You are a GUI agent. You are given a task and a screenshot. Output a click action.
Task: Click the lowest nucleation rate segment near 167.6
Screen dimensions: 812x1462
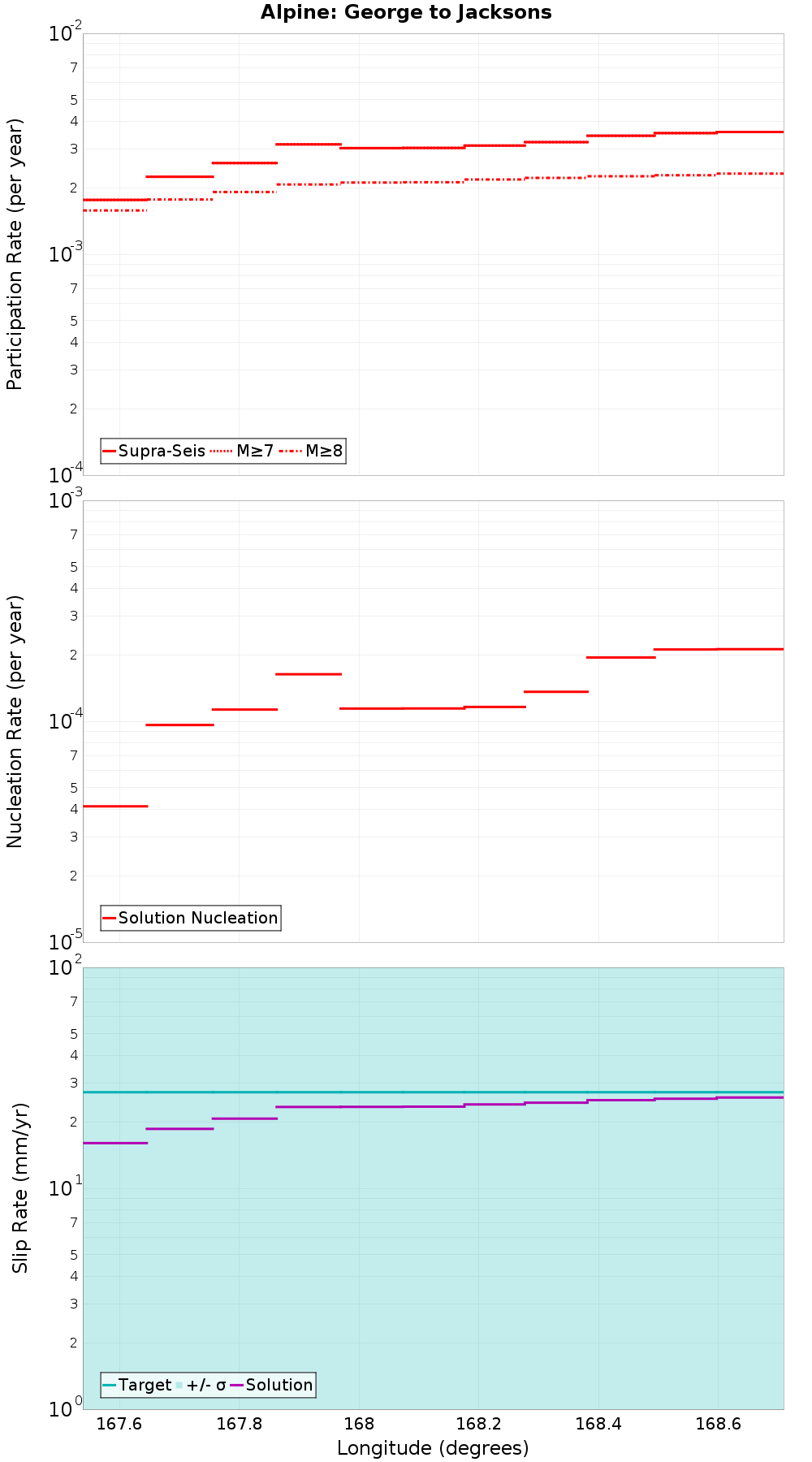pos(115,806)
